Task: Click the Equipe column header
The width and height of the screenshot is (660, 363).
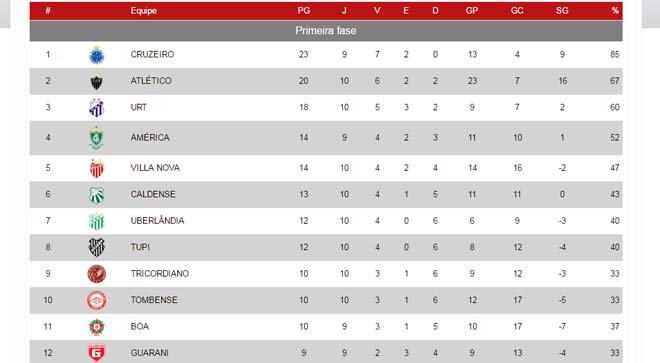Action: tap(144, 11)
